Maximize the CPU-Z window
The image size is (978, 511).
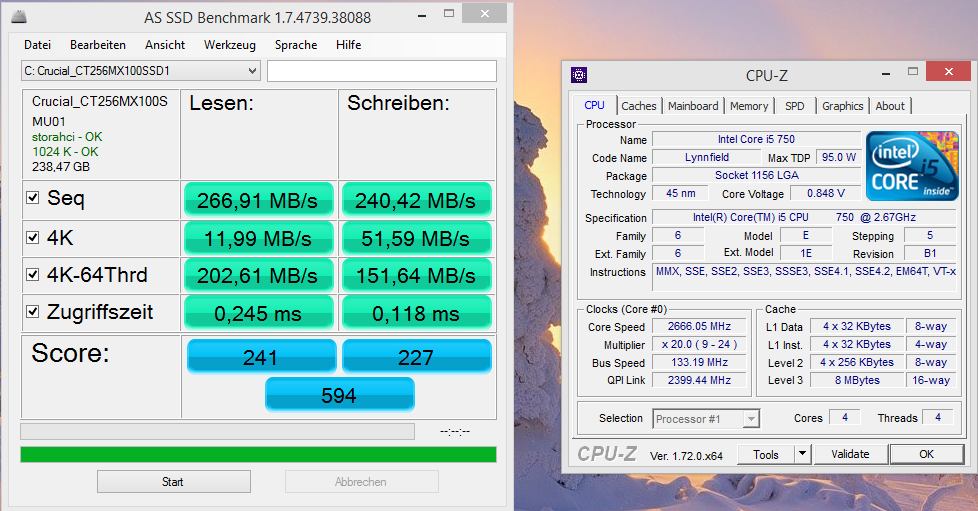913,72
